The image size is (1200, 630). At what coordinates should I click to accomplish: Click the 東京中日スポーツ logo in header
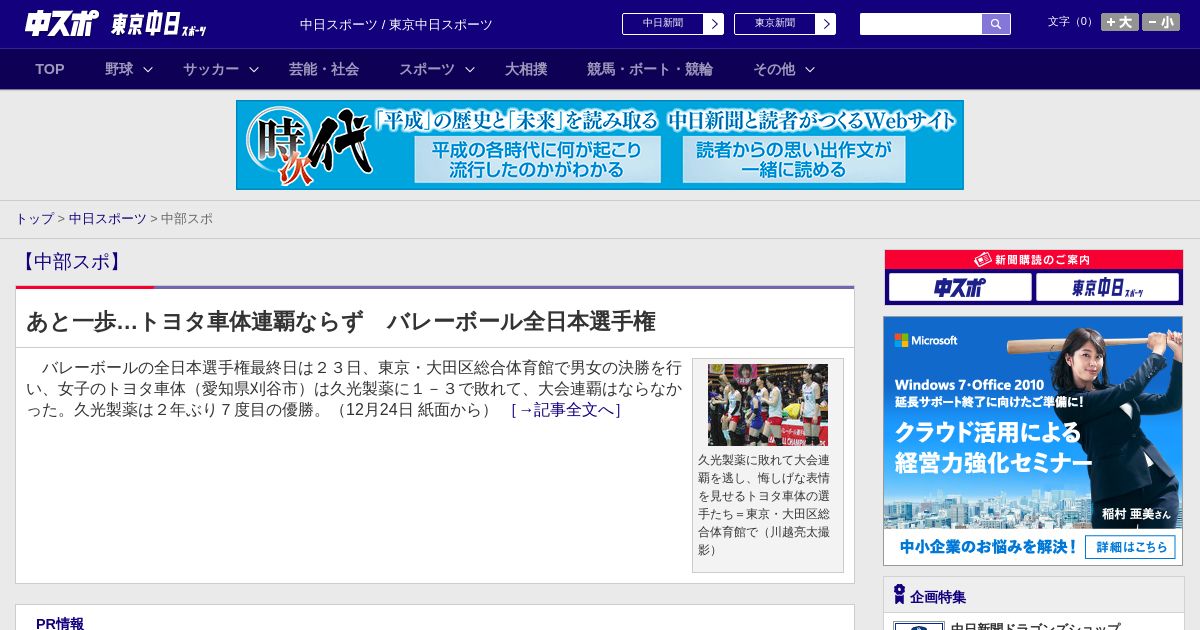[159, 25]
